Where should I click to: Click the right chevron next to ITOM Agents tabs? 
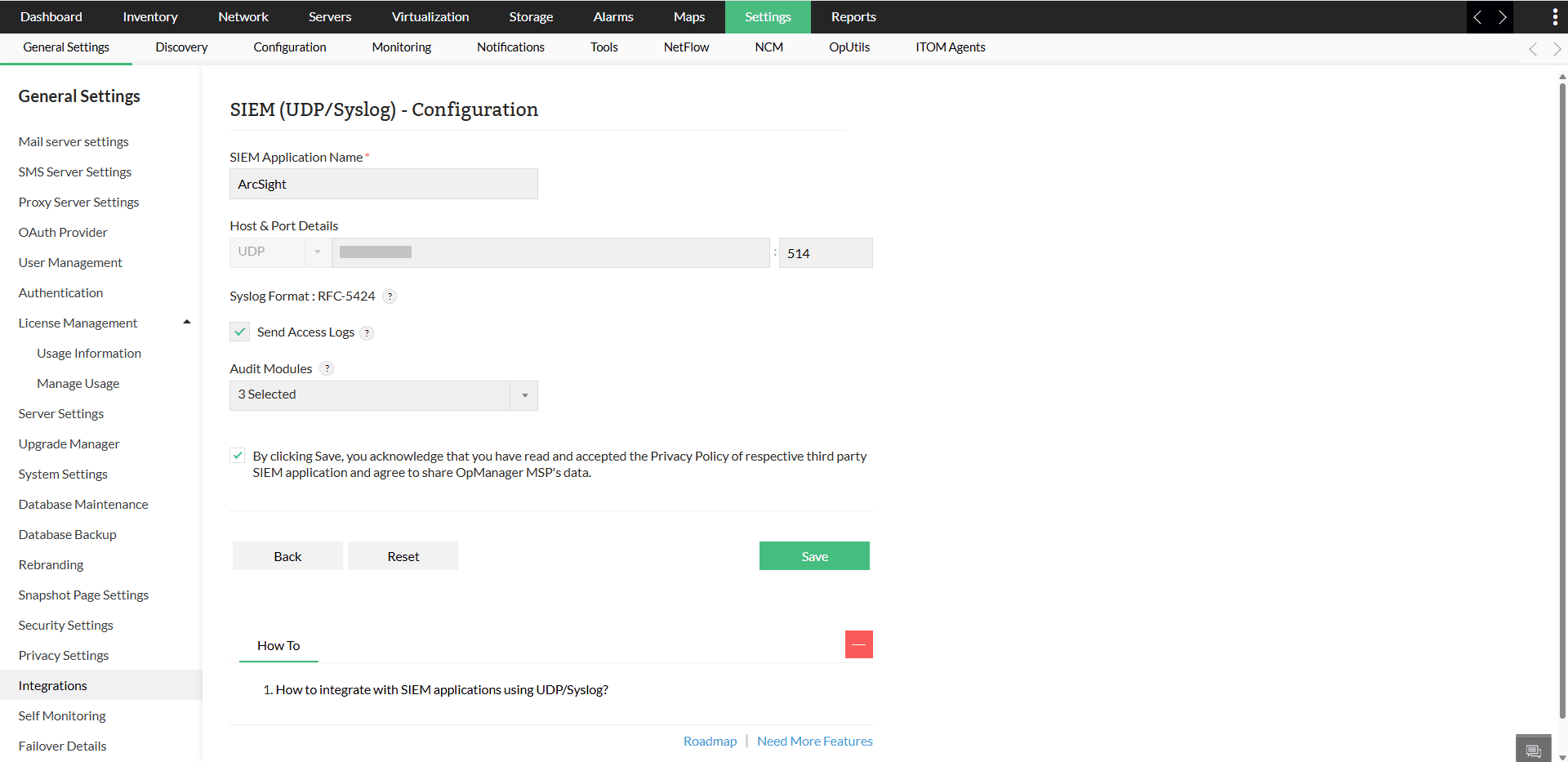click(x=1557, y=49)
